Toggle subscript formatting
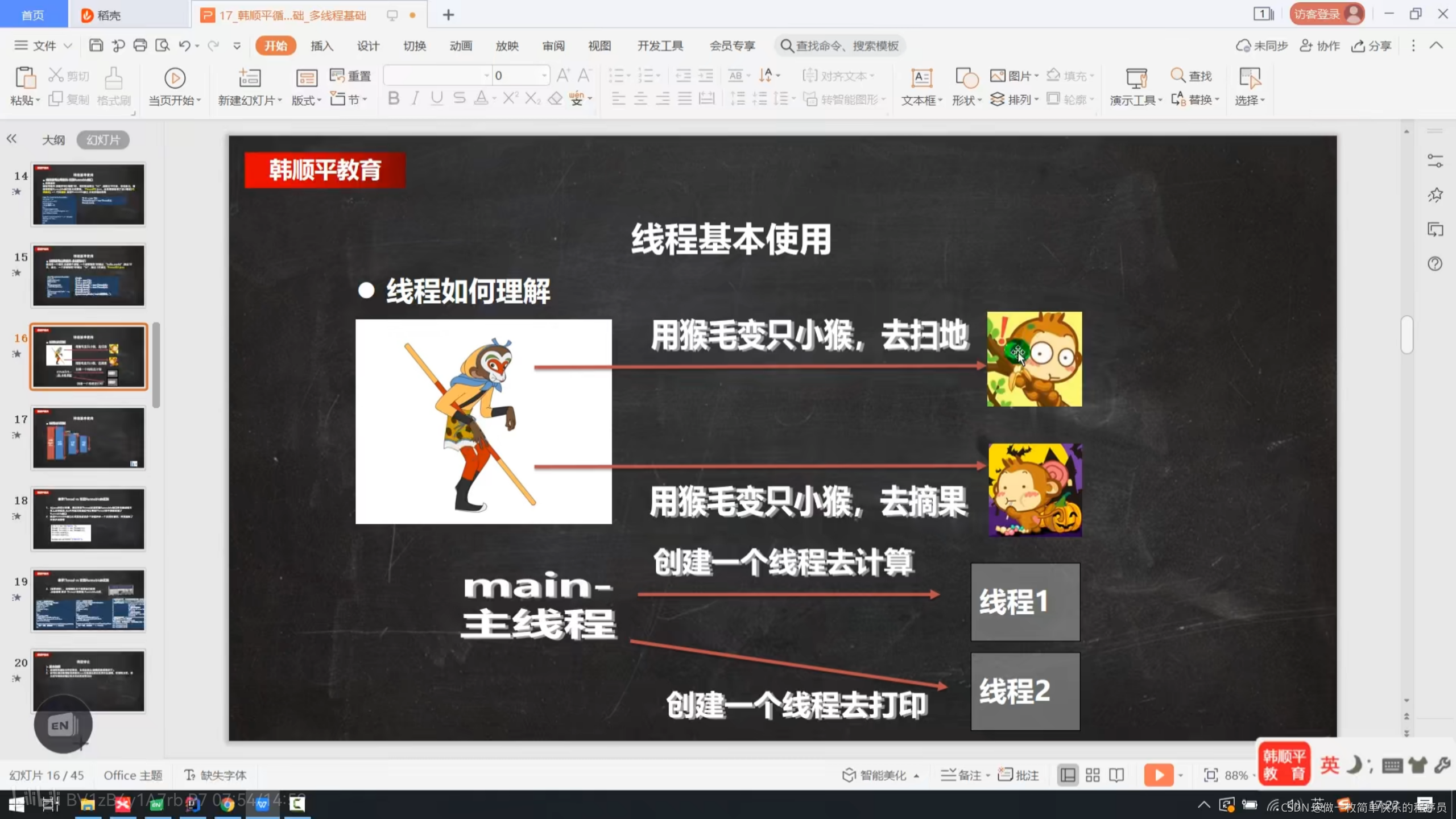 tap(533, 99)
